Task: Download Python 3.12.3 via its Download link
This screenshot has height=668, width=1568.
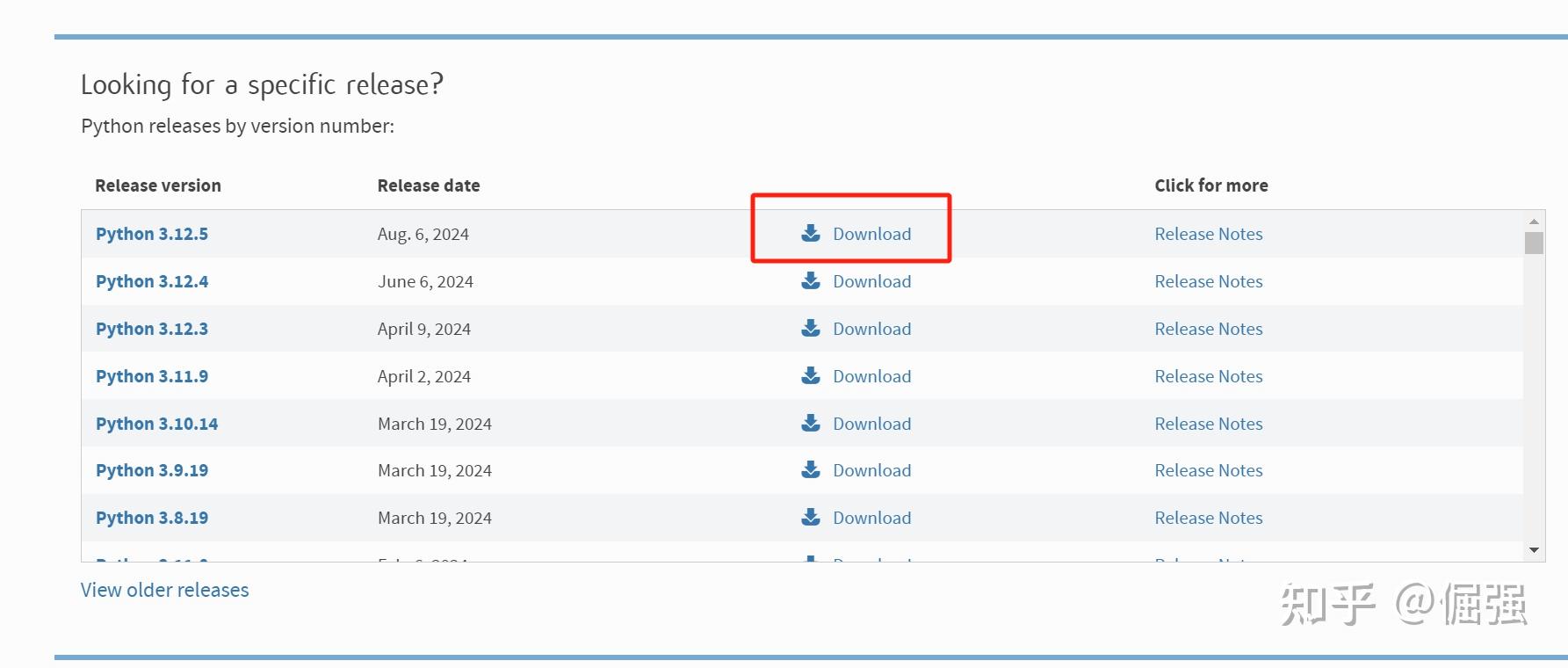Action: pyautogui.click(x=872, y=329)
